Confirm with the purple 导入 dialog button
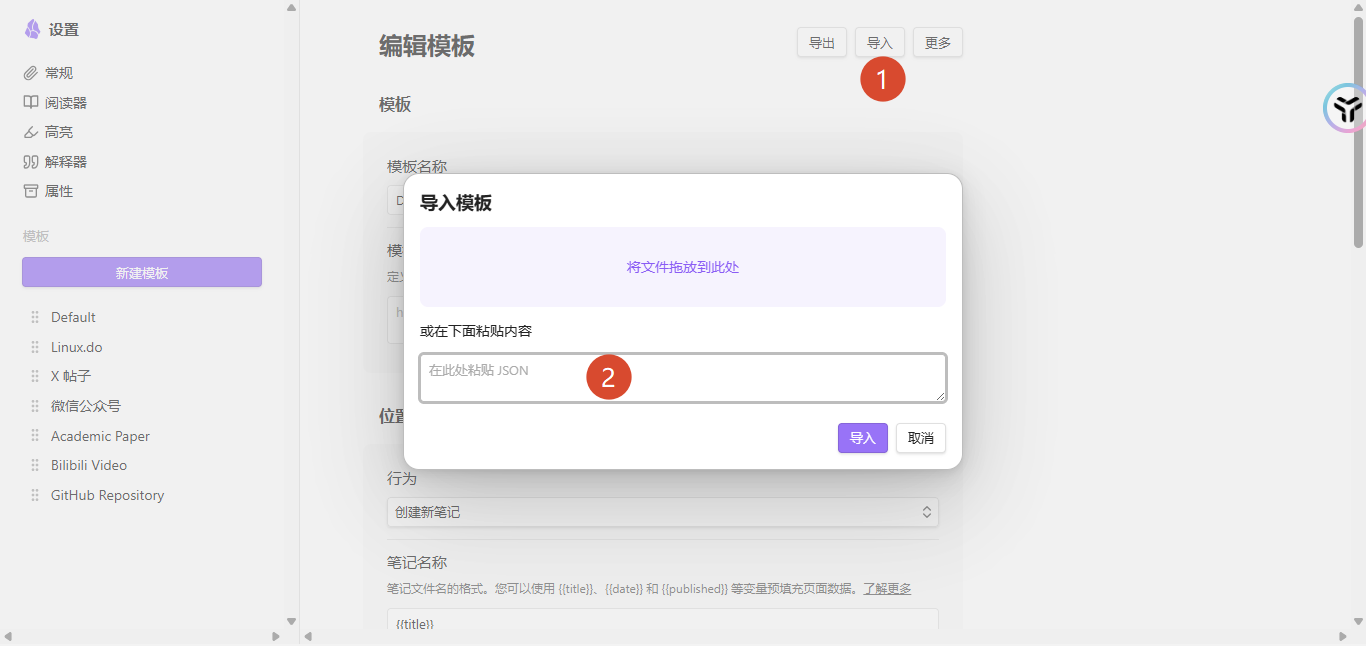 coord(863,438)
